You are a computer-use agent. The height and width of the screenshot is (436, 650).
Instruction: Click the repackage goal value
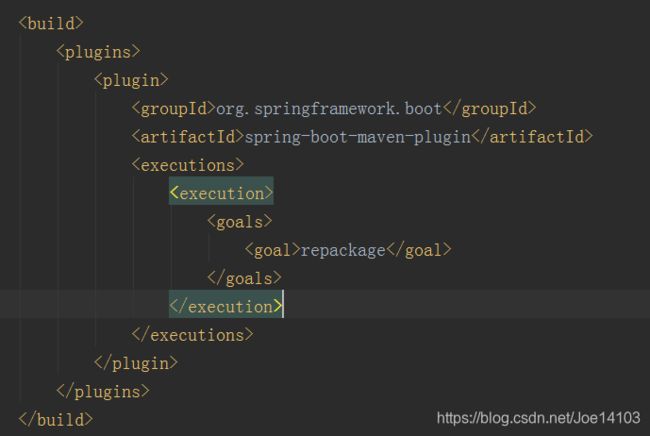click(x=343, y=250)
